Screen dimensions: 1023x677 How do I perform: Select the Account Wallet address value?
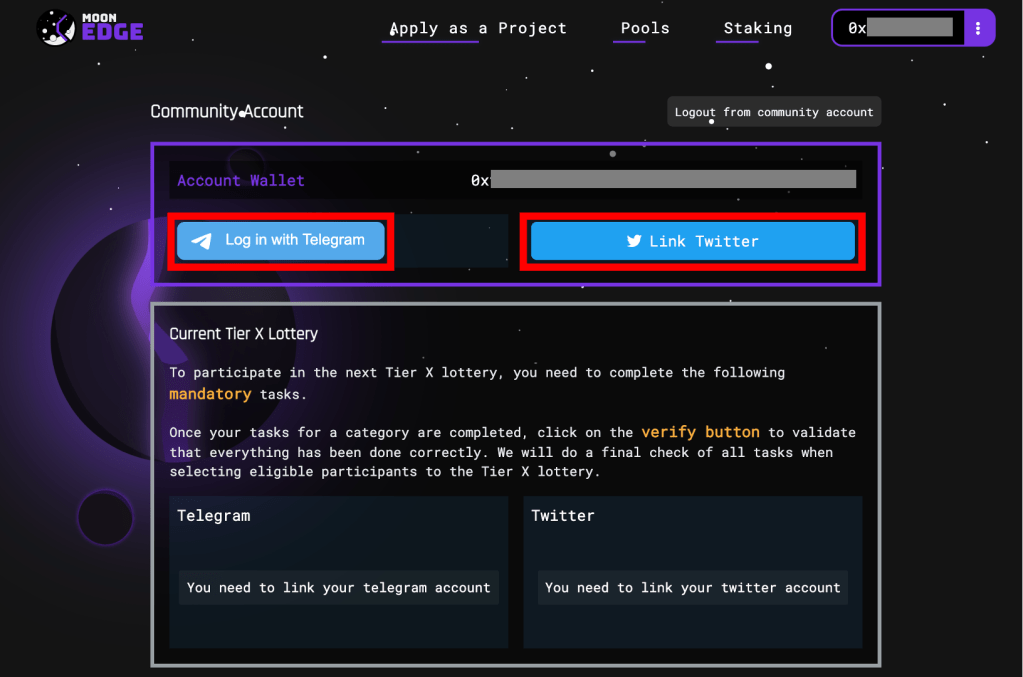pos(663,180)
